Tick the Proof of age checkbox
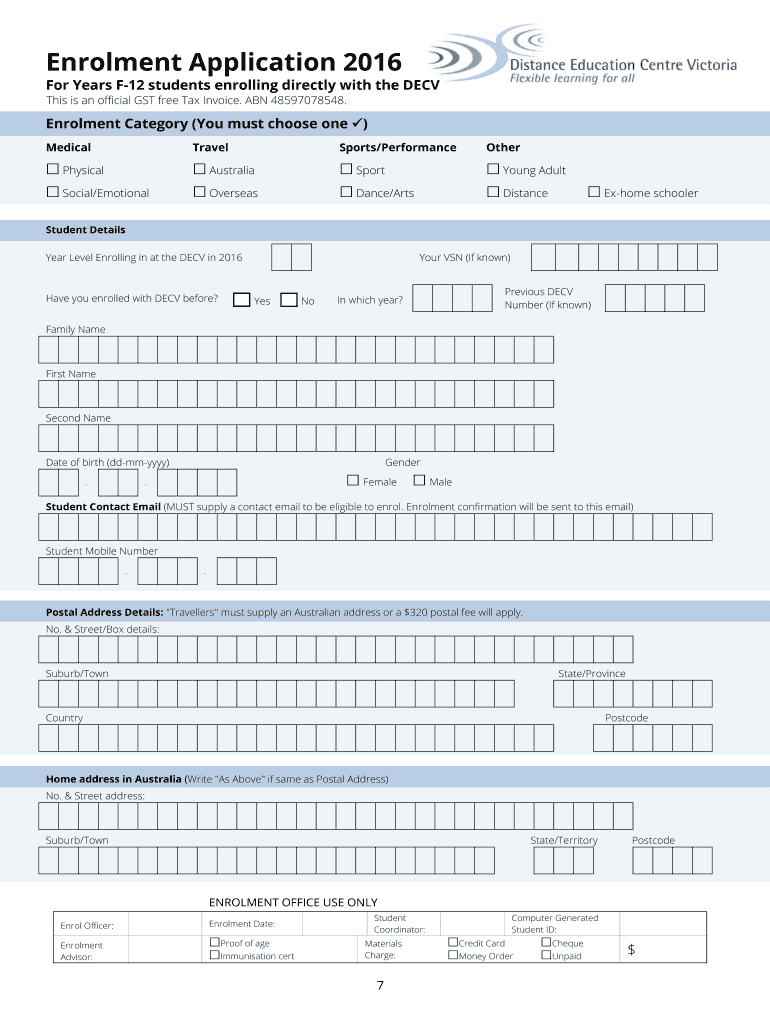 coord(214,943)
